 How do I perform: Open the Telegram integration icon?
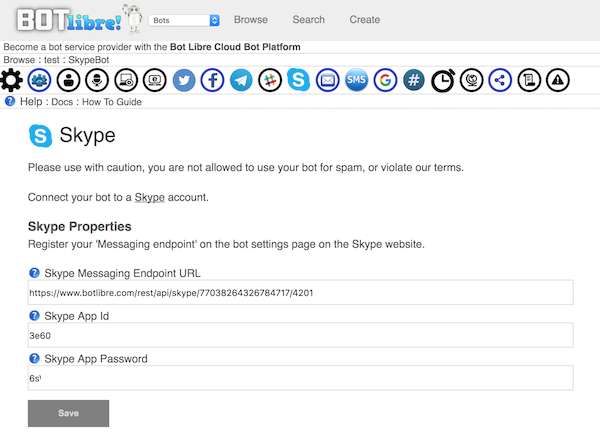(x=241, y=80)
